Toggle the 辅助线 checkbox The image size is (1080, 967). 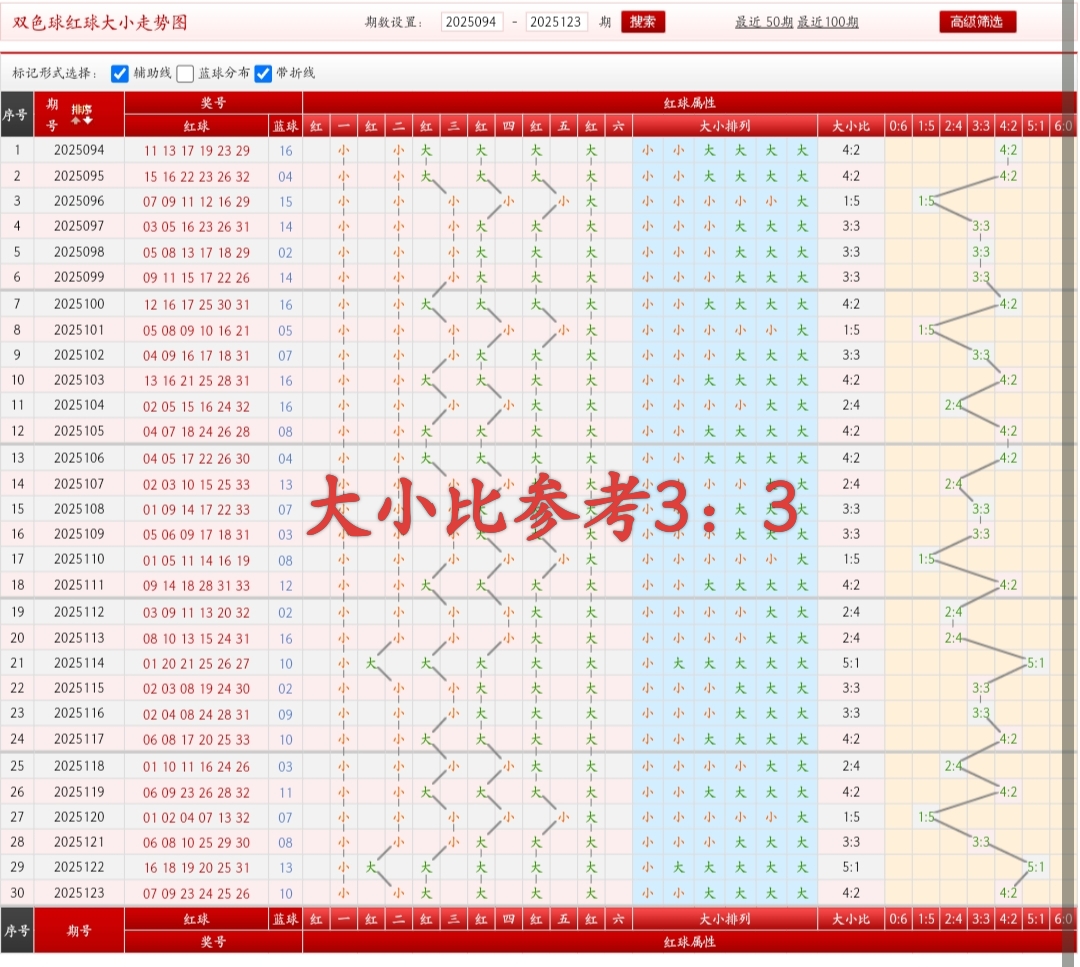pyautogui.click(x=120, y=74)
